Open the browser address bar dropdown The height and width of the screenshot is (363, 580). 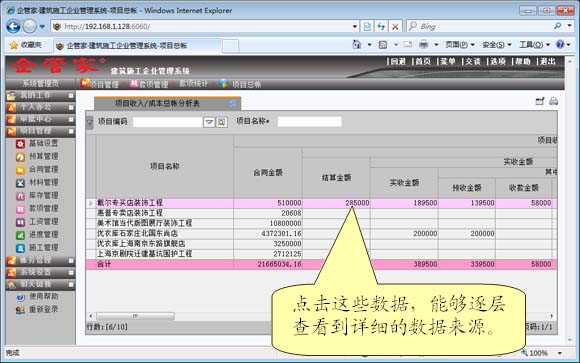click(x=354, y=26)
